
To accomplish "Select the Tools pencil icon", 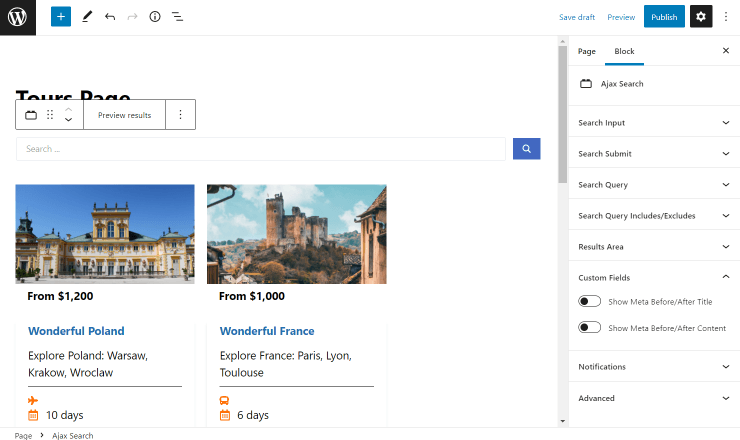I will coord(87,17).
